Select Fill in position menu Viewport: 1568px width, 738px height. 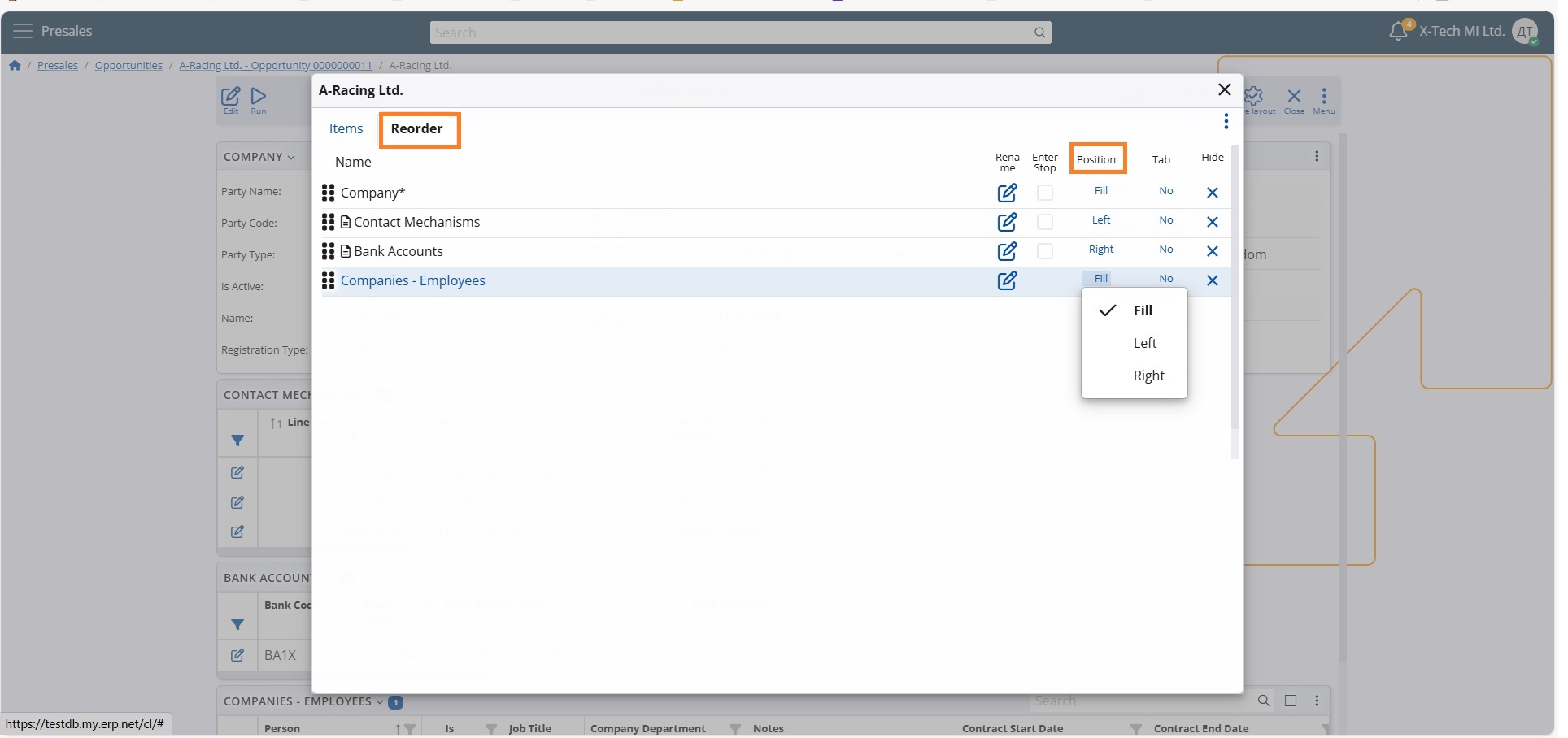(x=1134, y=310)
